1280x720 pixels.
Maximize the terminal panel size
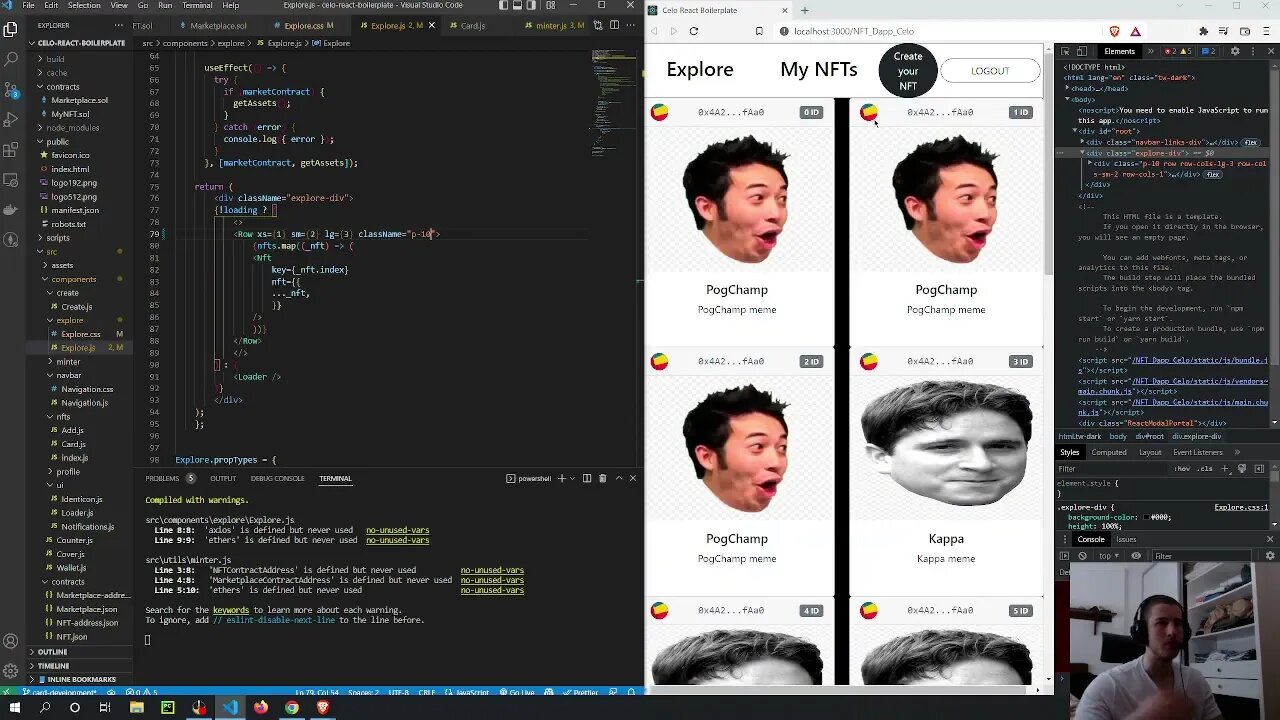point(618,478)
